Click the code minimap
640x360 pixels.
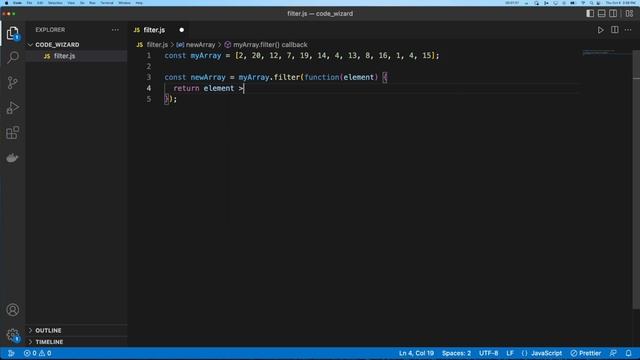click(x=599, y=52)
